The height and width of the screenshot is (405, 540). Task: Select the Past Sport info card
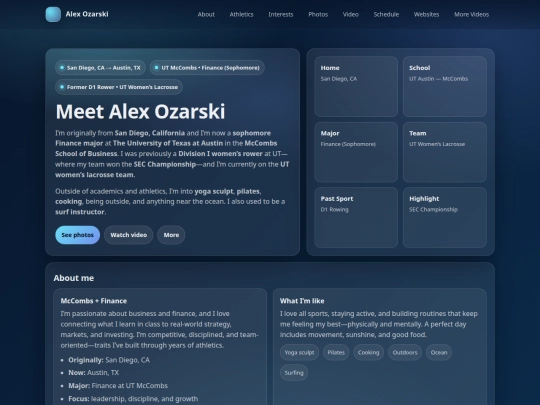click(356, 217)
